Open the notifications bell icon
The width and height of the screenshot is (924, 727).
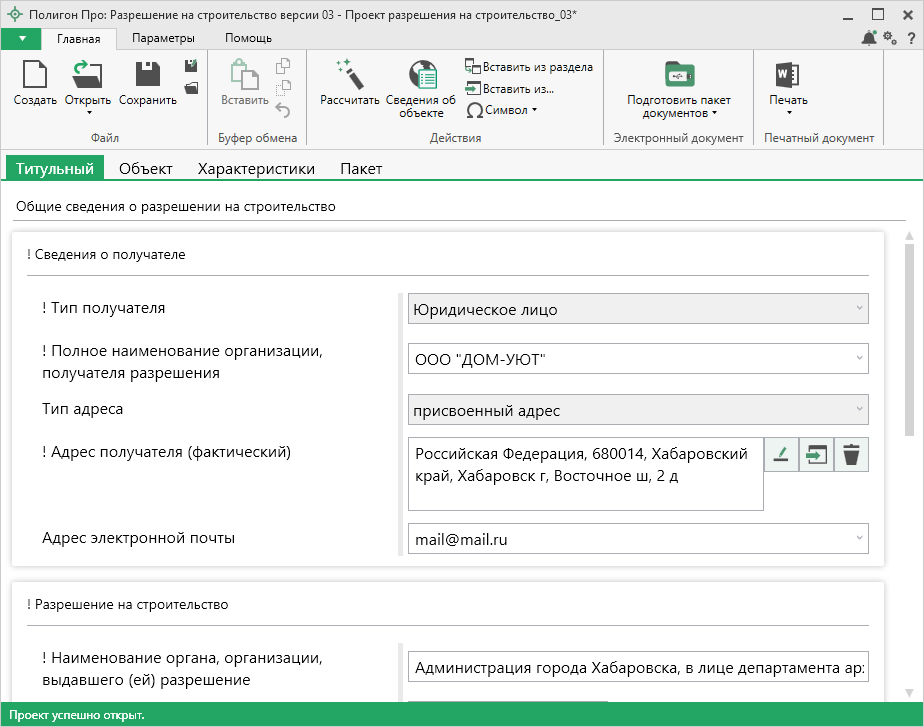tap(868, 38)
